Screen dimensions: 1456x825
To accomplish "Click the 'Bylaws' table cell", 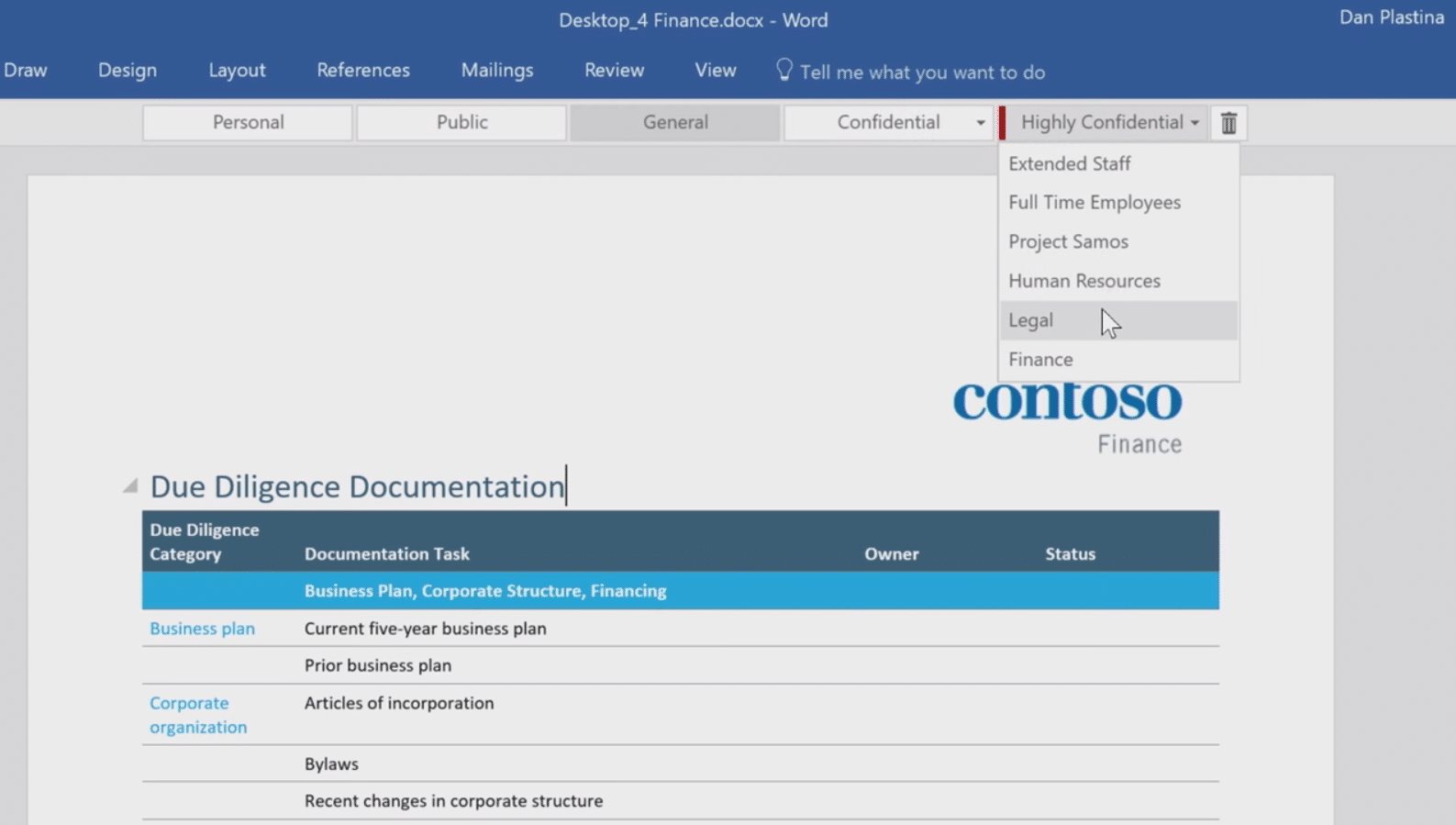I will pos(331,764).
